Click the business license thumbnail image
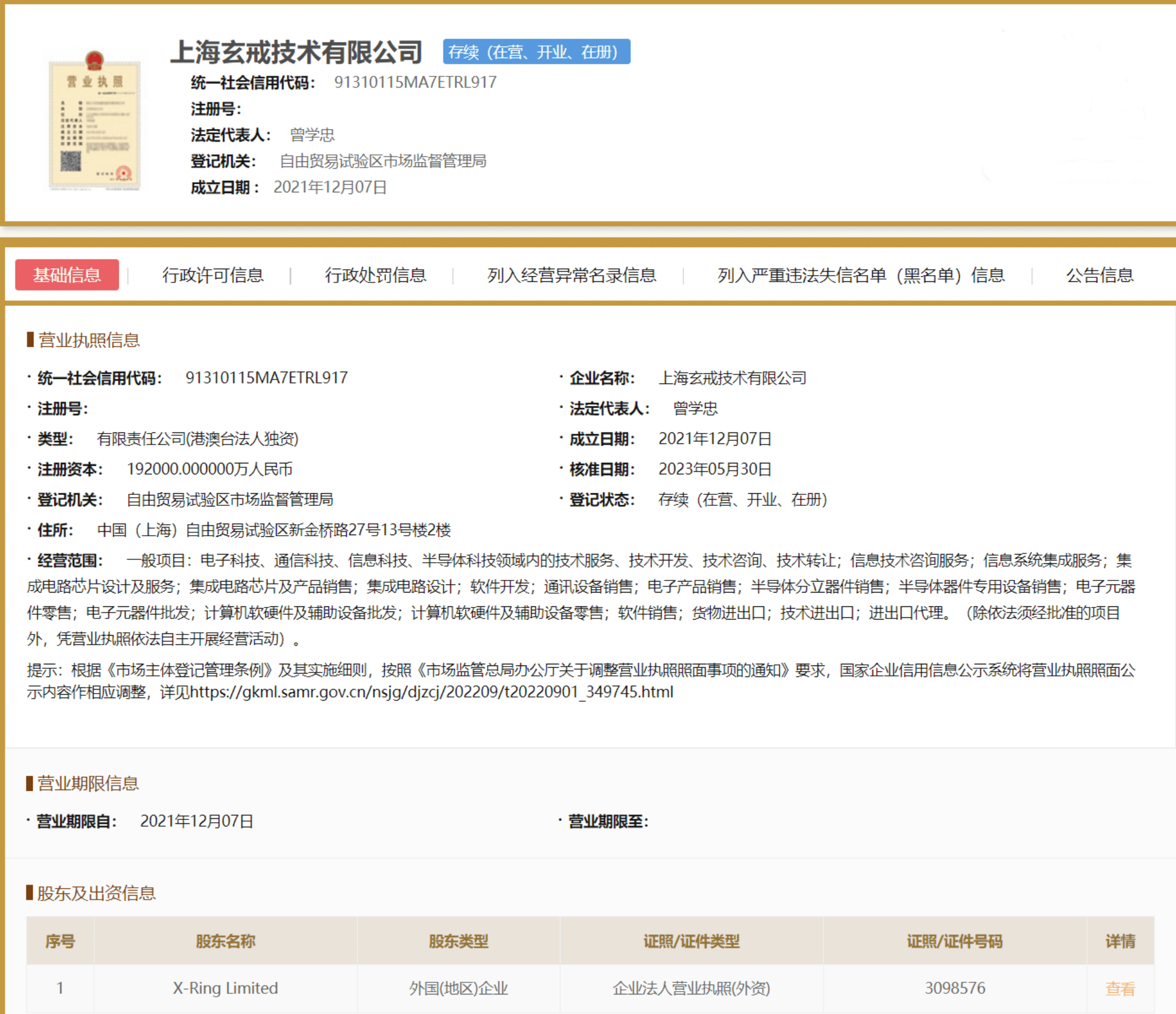 [94, 122]
